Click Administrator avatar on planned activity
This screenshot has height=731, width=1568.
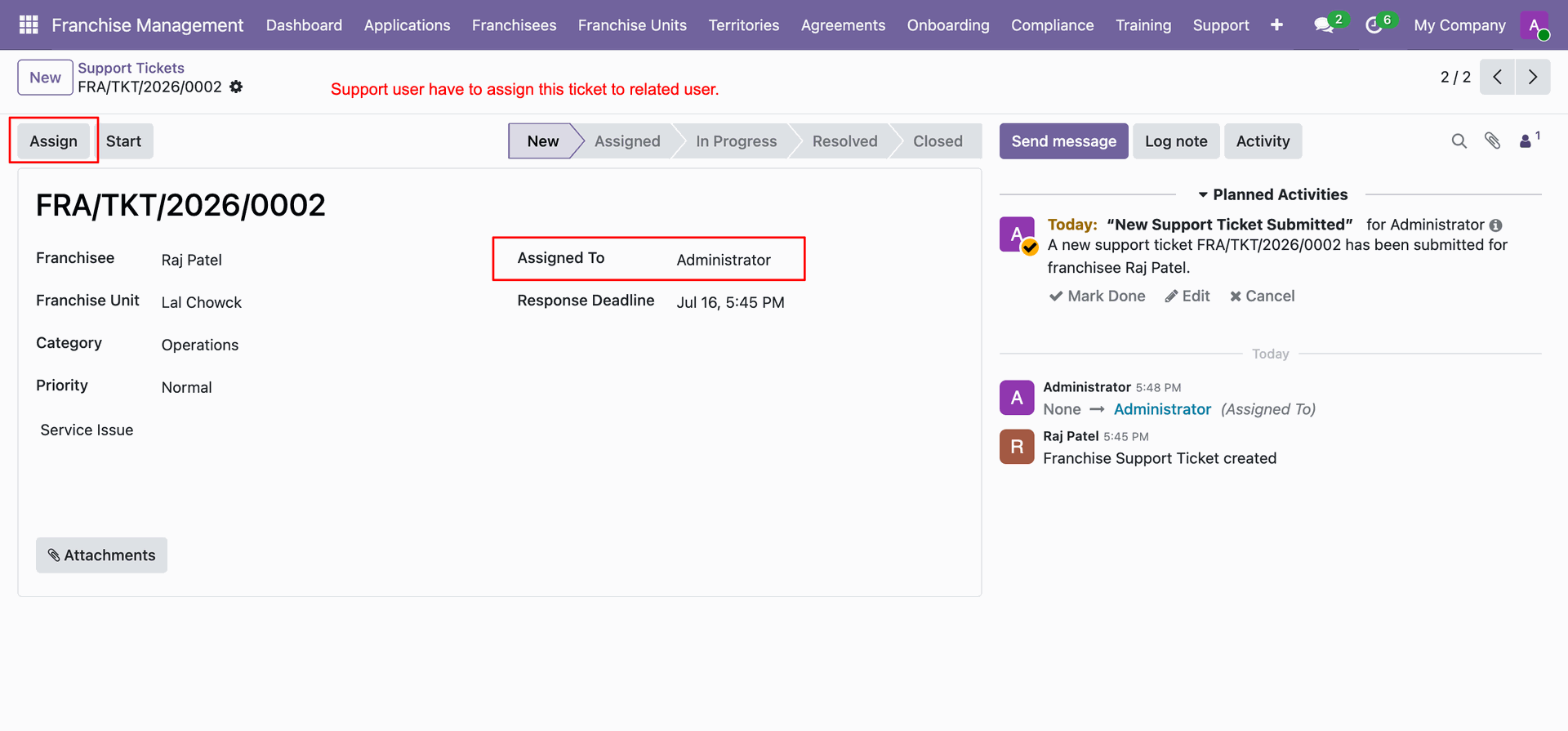pyautogui.click(x=1018, y=234)
